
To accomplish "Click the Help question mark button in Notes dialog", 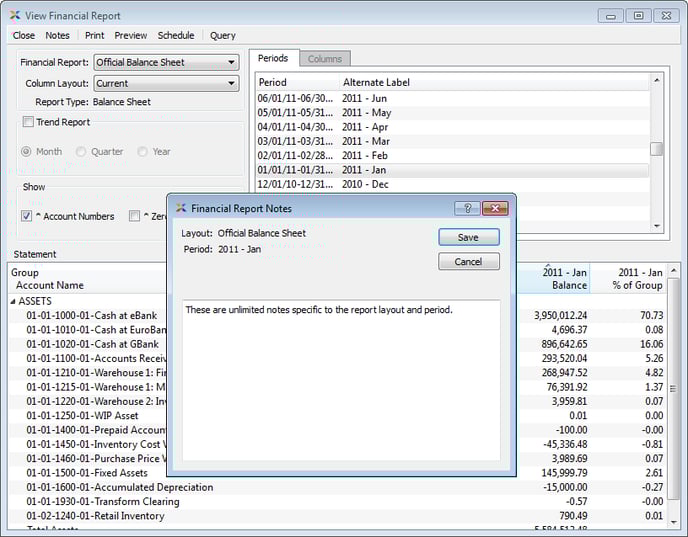I will (467, 208).
